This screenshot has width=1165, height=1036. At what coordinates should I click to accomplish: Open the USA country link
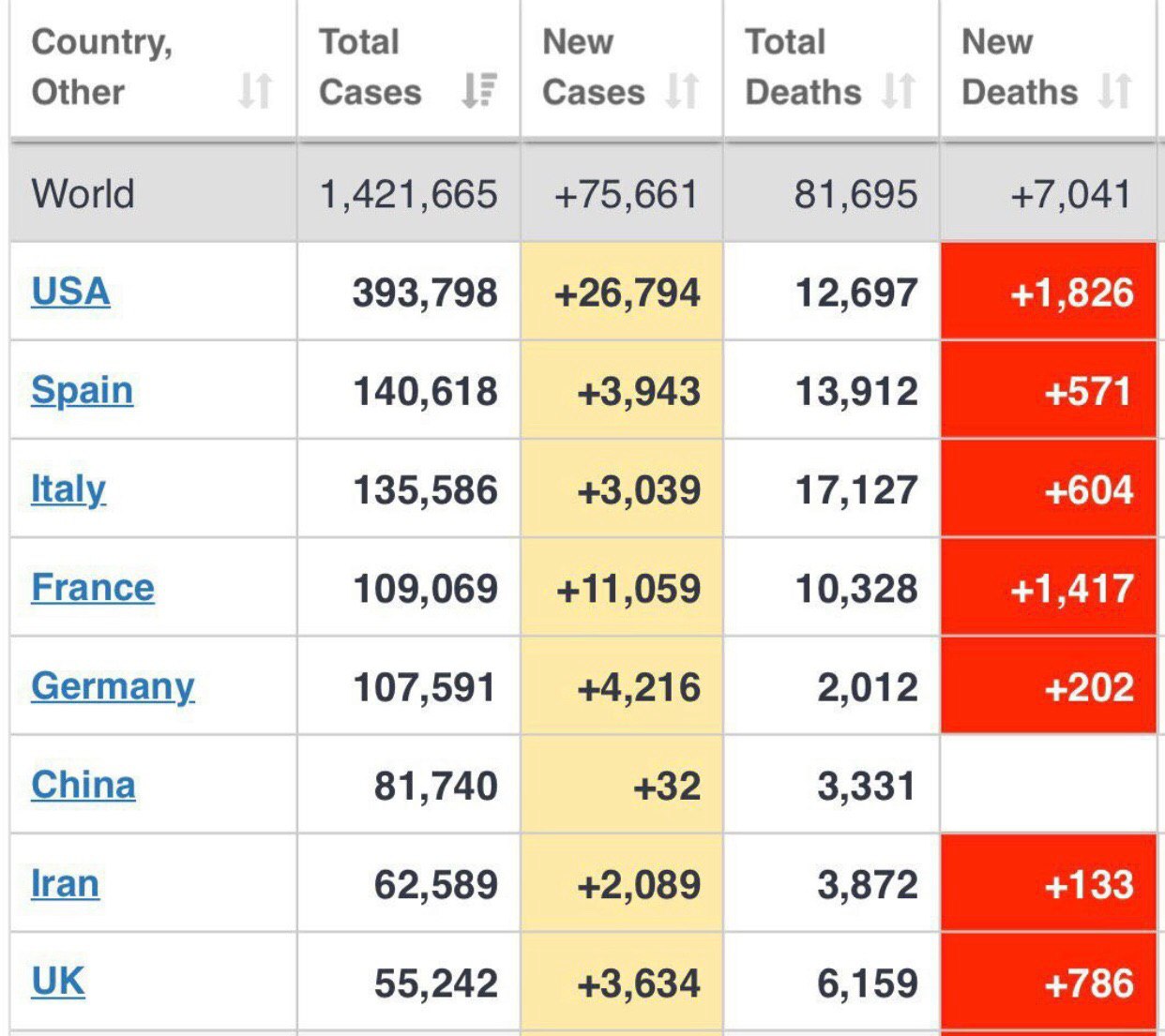(x=70, y=292)
